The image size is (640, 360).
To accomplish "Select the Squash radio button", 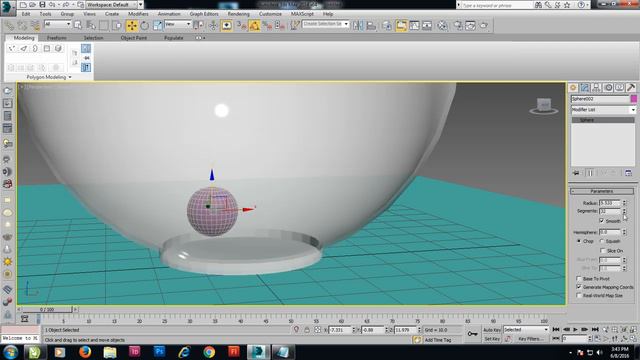I will coord(602,241).
